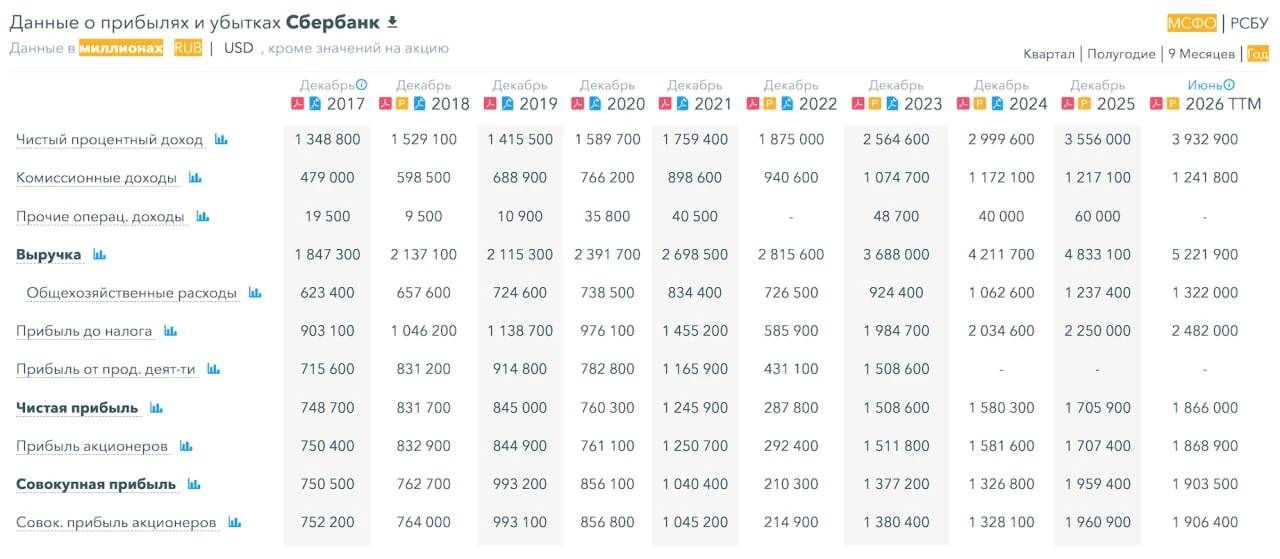Screen dimensions: 1280x559
Task: Open the chart for Прибыль акционеров
Action: pos(186,446)
